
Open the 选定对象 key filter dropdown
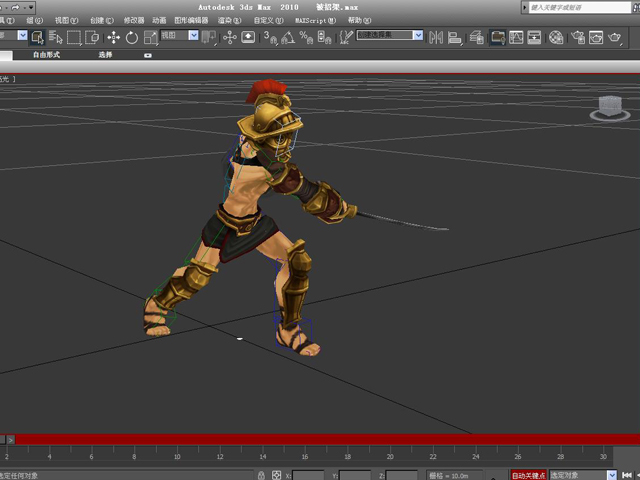click(583, 475)
